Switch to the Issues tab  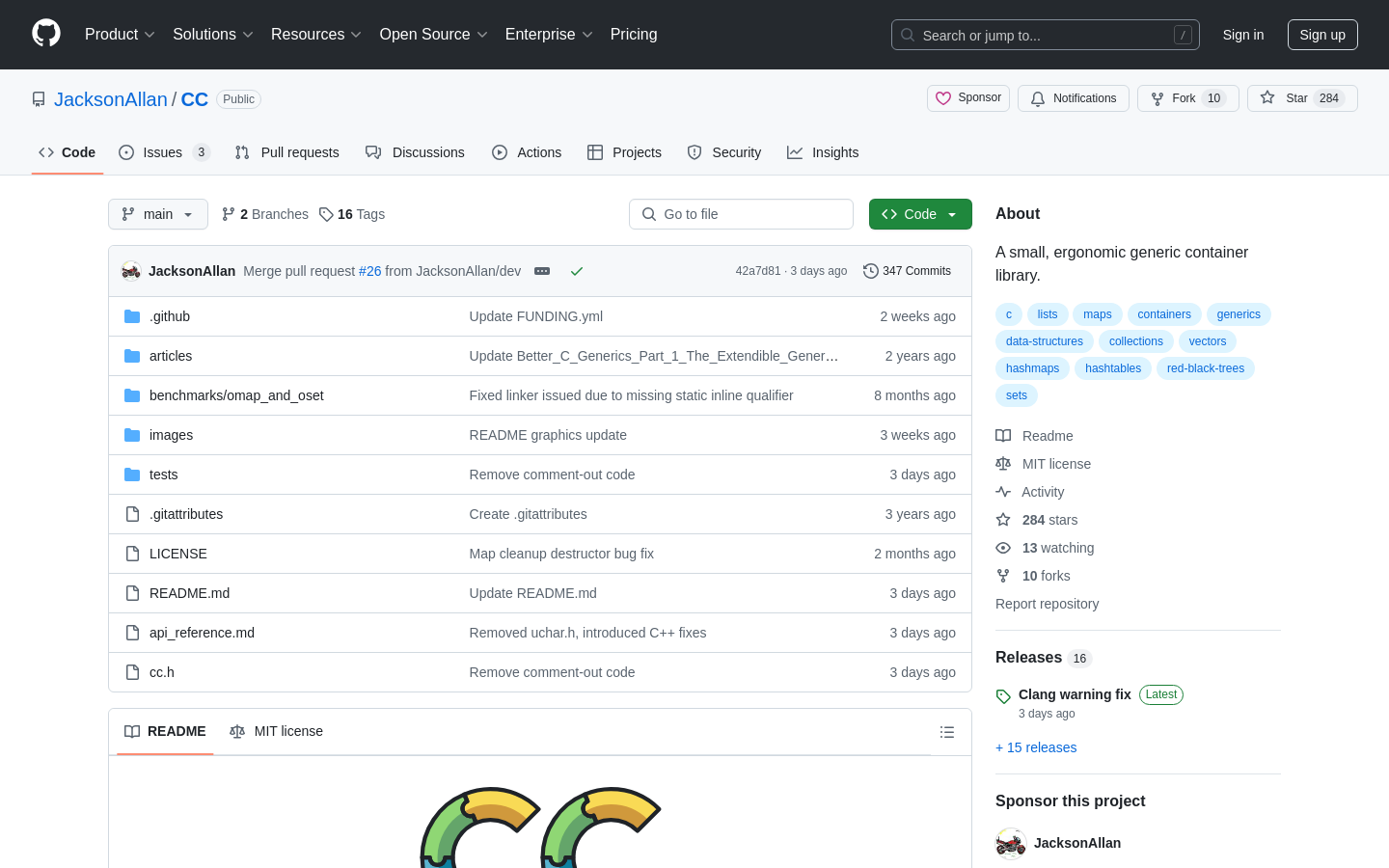coord(164,152)
